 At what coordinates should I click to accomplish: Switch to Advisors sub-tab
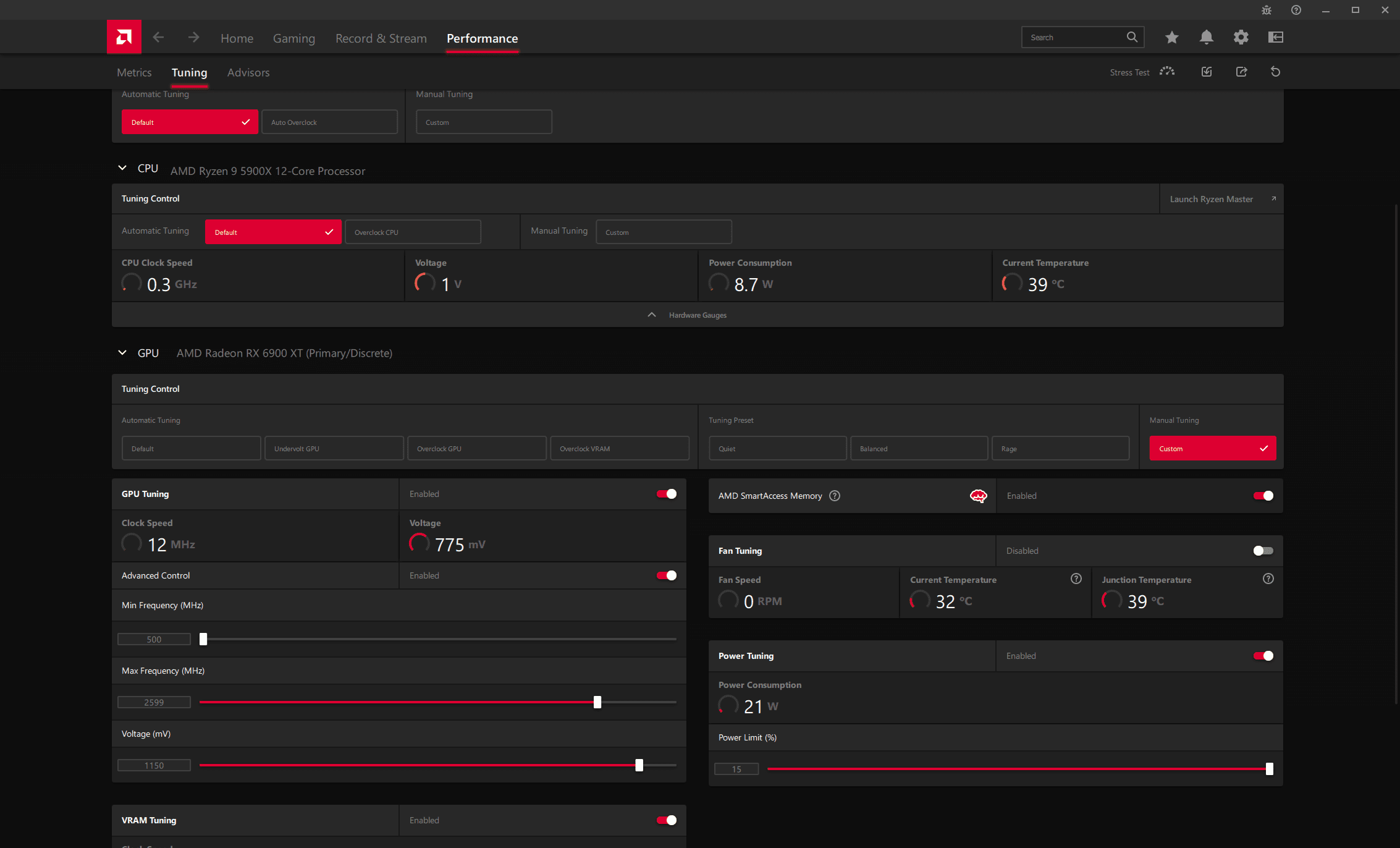coord(248,72)
